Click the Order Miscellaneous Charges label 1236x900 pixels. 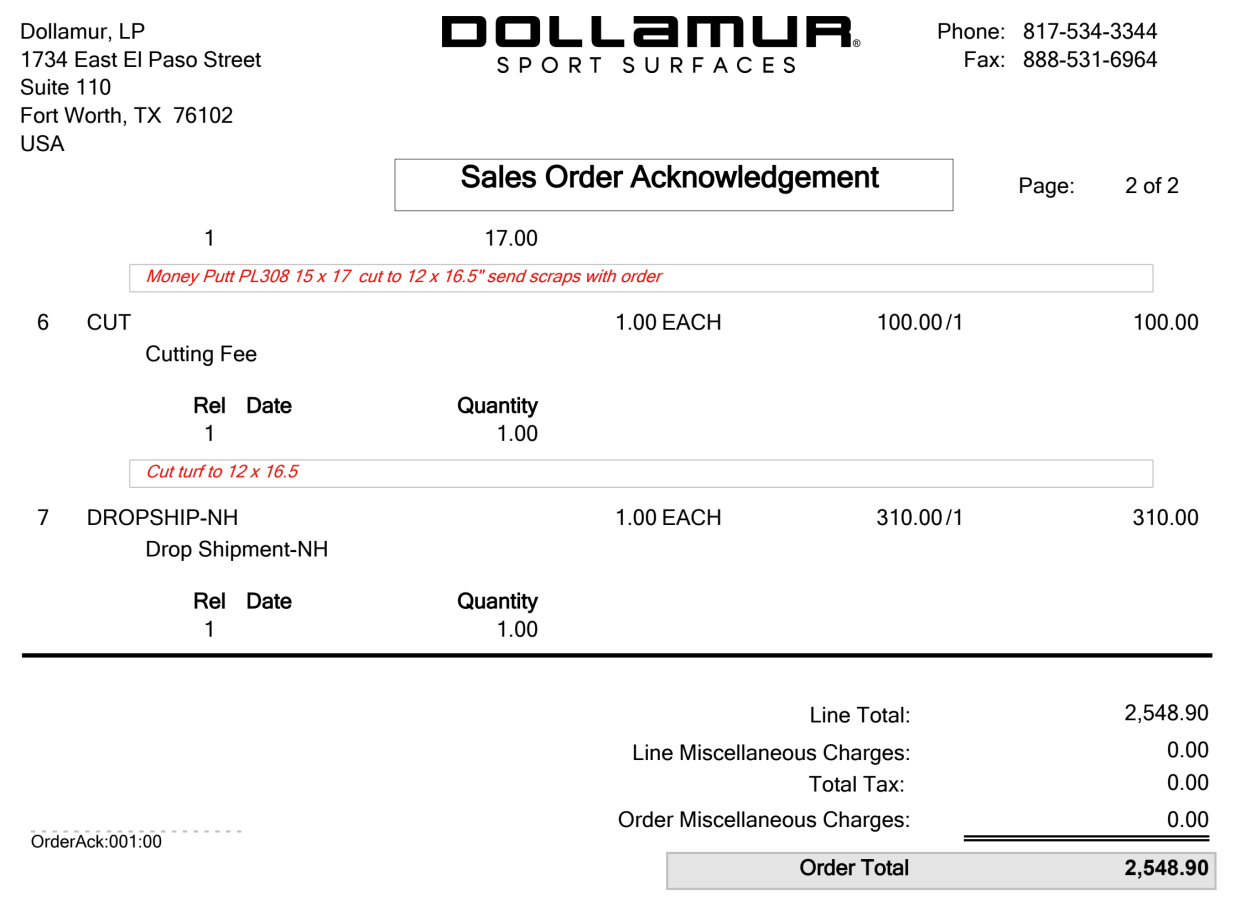764,820
